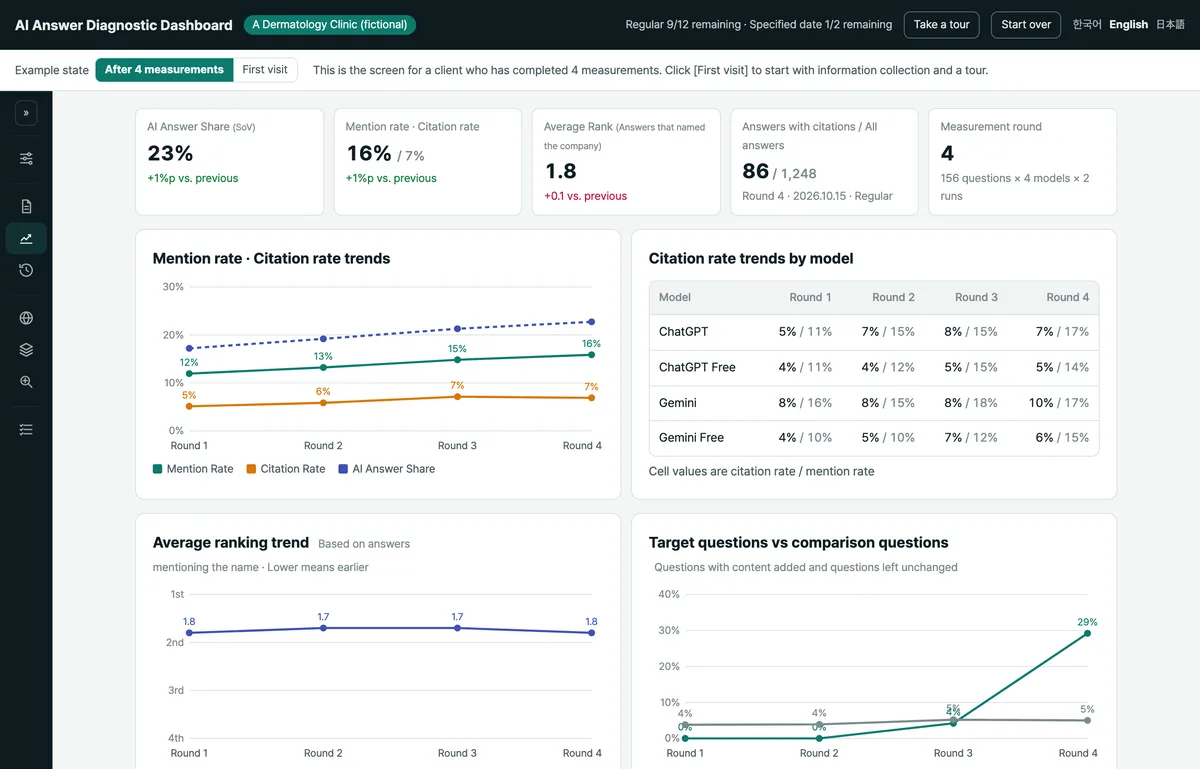1200x769 pixels.
Task: Click the AI Answer Diagnostic Dashboard title
Action: (124, 25)
